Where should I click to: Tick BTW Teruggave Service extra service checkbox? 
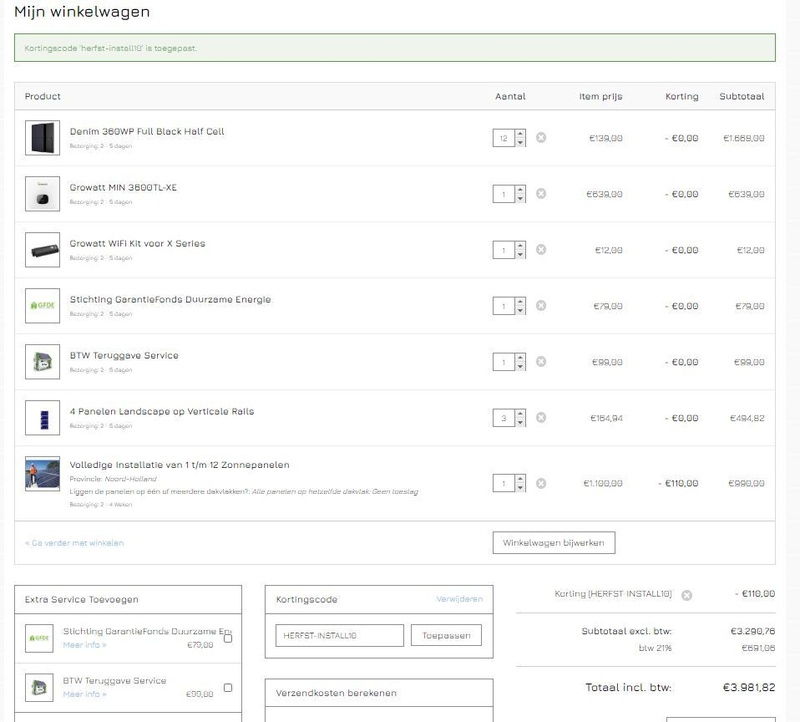tap(228, 688)
